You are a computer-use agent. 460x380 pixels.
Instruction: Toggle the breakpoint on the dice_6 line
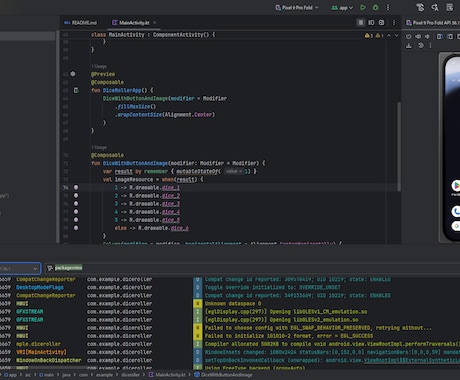coord(76,228)
